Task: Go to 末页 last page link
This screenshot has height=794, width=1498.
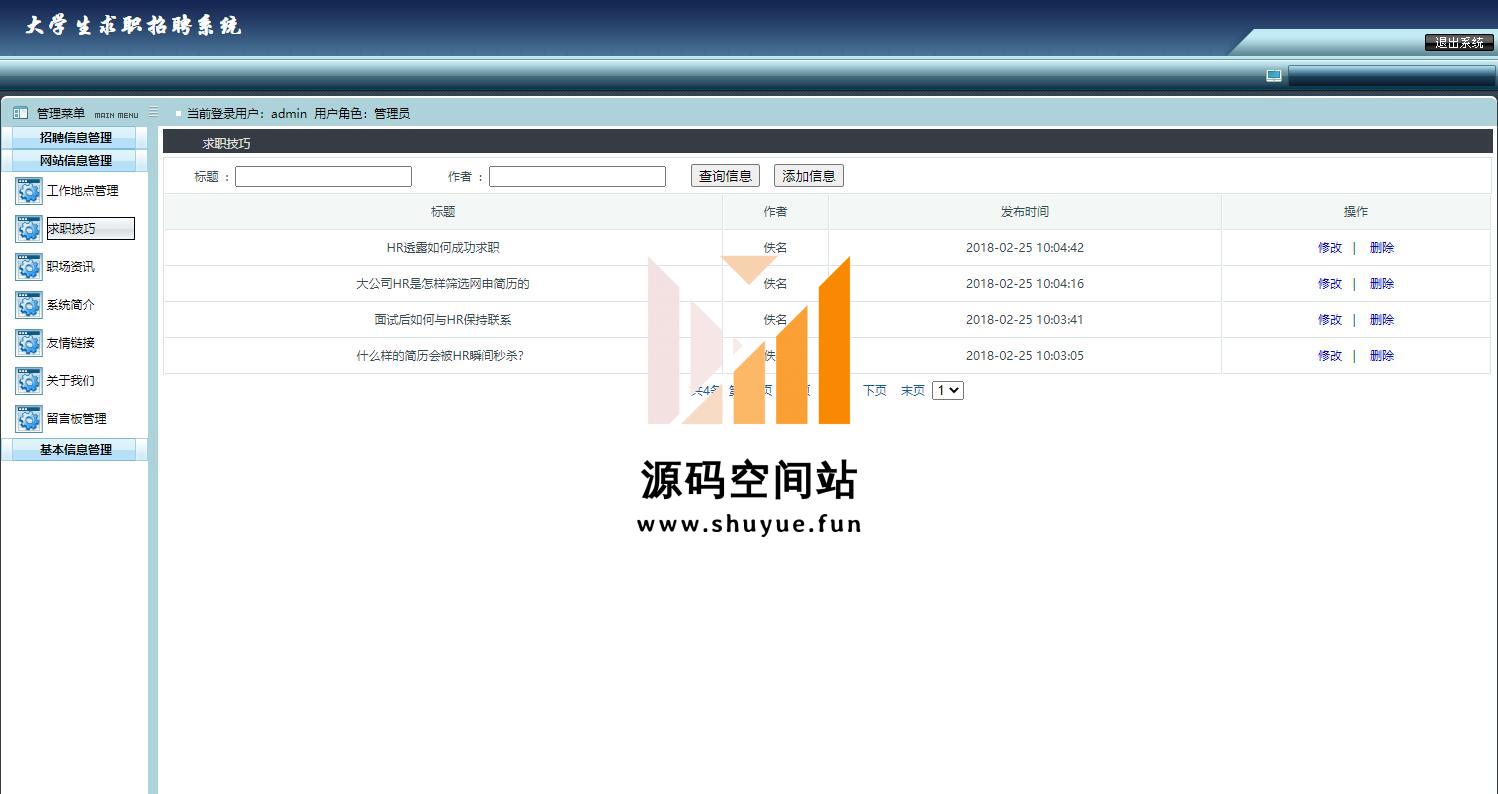Action: click(913, 390)
